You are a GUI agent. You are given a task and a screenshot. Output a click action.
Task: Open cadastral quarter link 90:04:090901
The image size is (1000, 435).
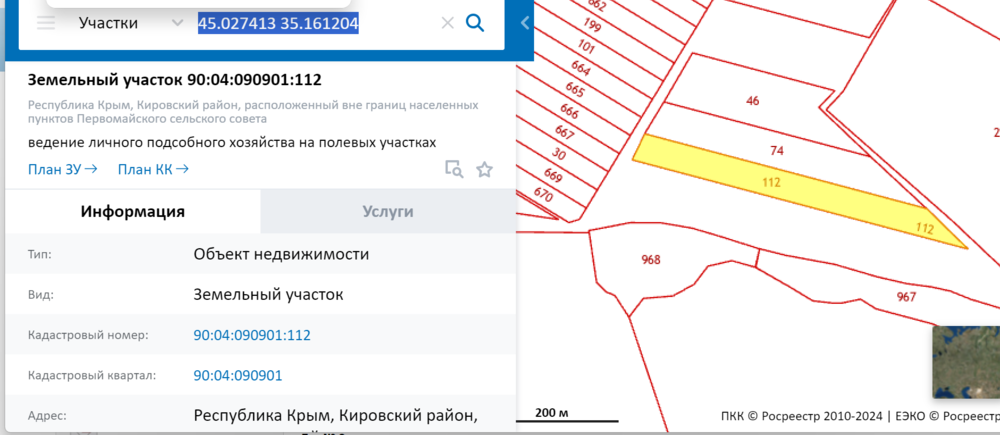237,376
